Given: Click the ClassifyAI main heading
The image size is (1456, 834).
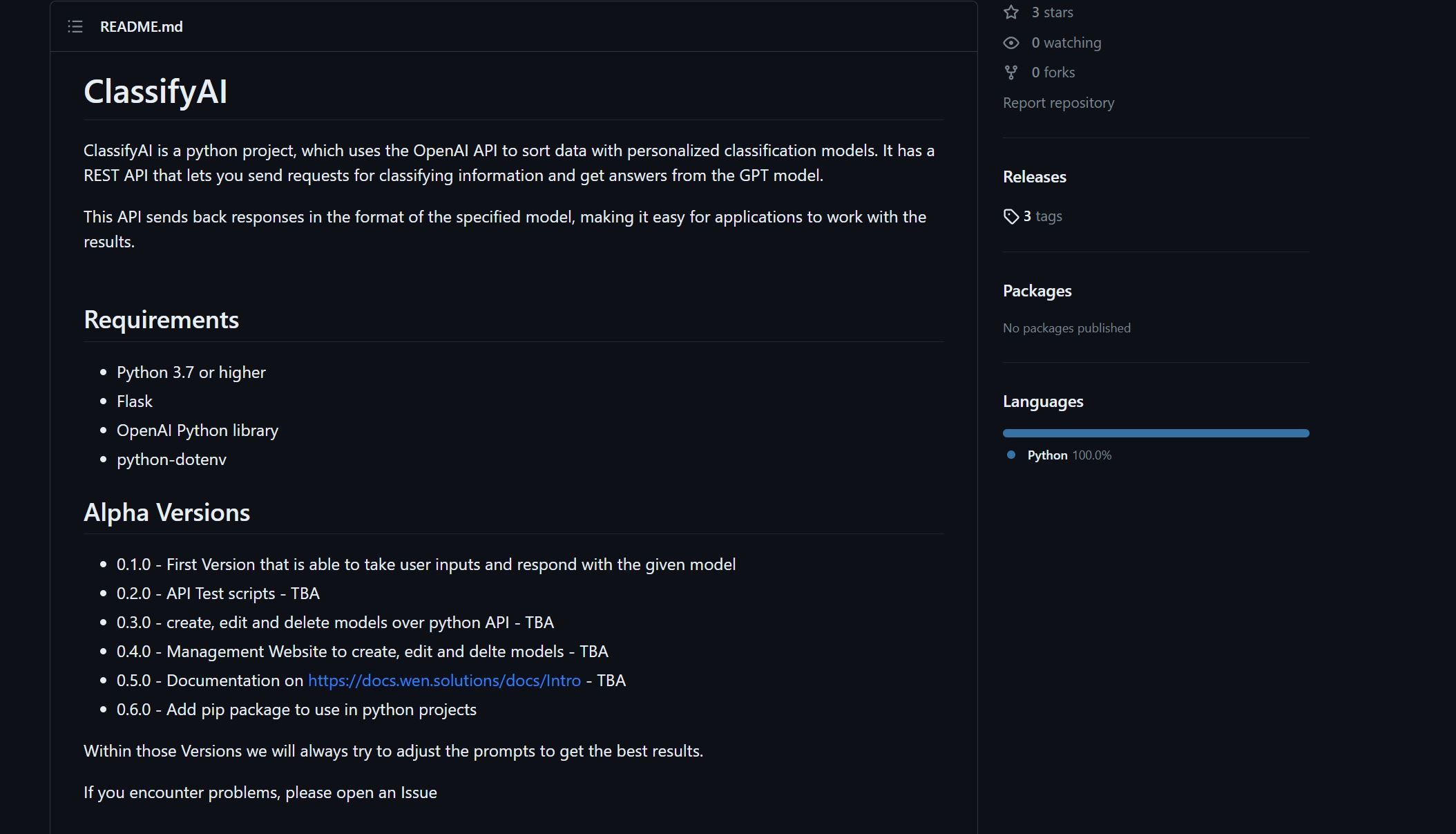Looking at the screenshot, I should (x=155, y=91).
